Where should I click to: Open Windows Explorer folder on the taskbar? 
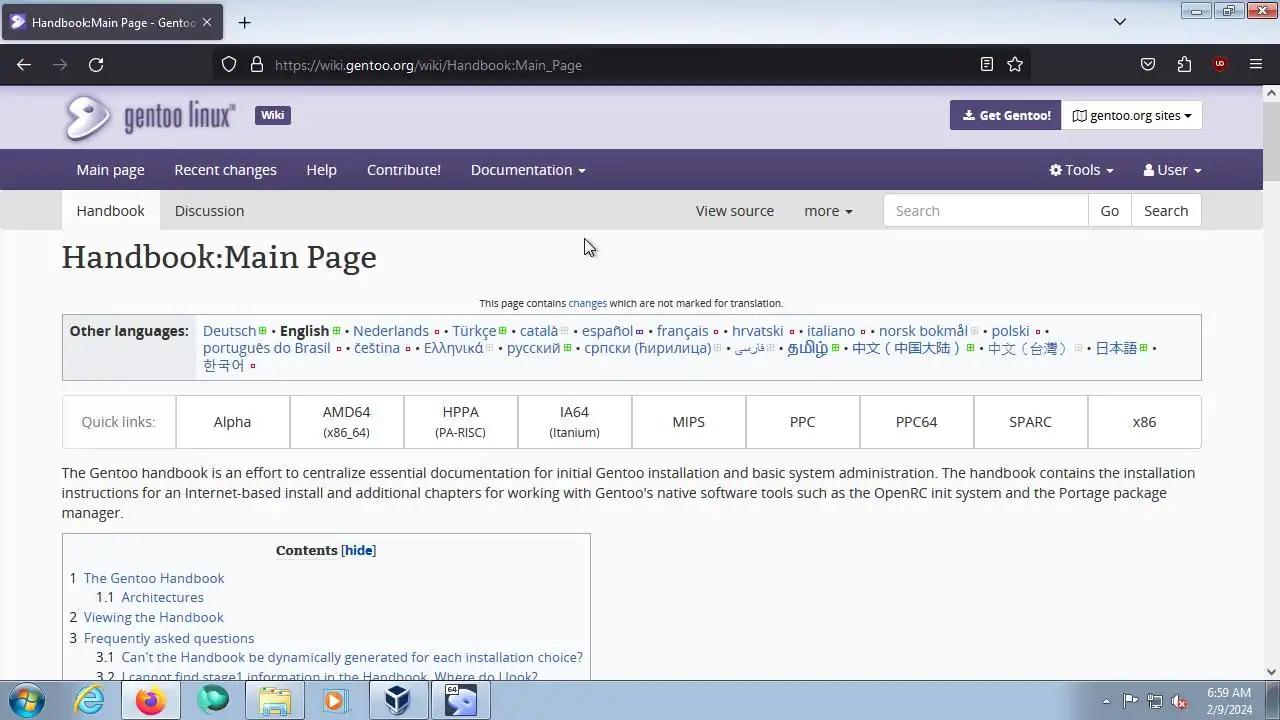pyautogui.click(x=274, y=701)
